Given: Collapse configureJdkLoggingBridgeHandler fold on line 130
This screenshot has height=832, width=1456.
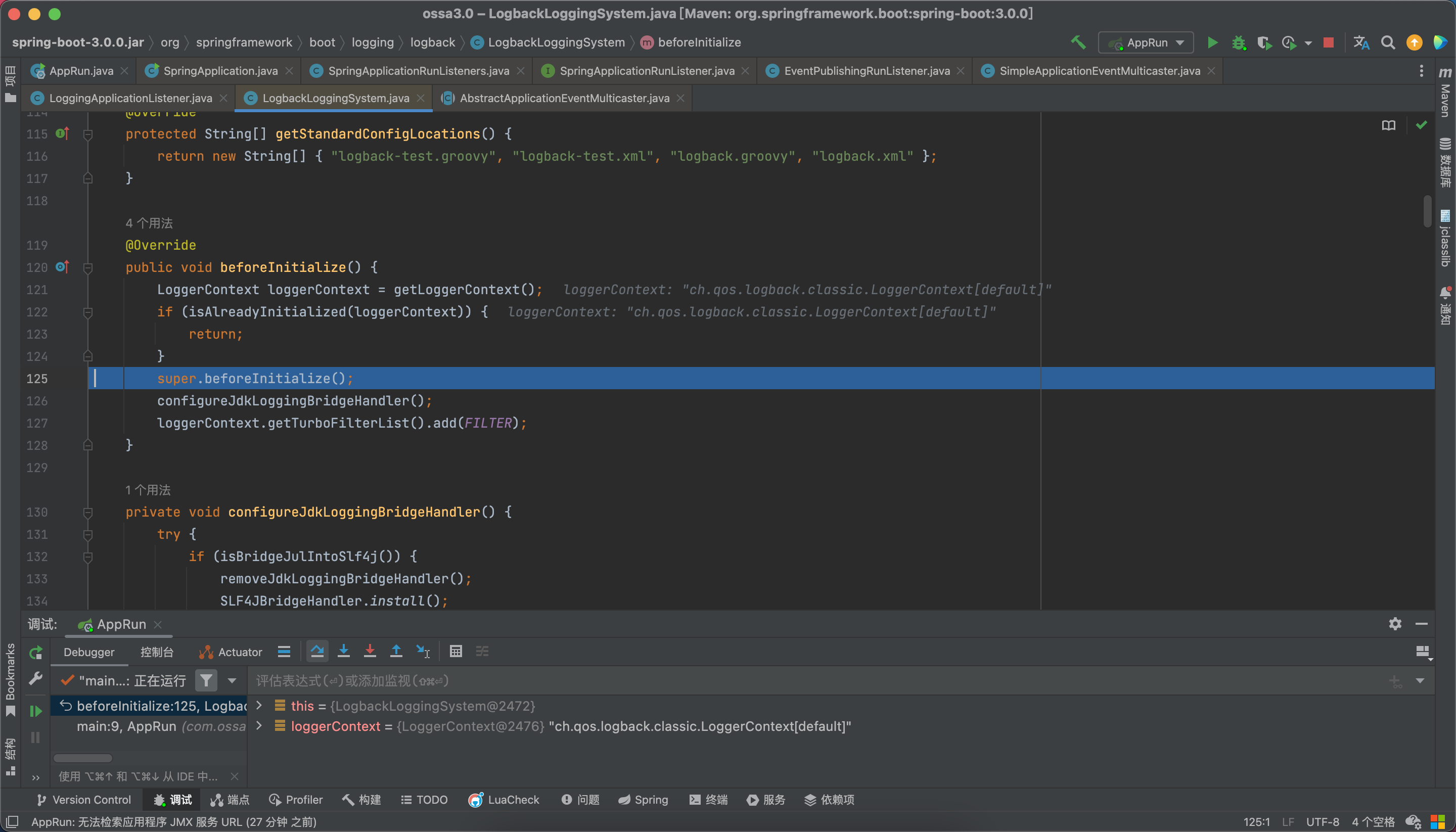Looking at the screenshot, I should (x=88, y=512).
